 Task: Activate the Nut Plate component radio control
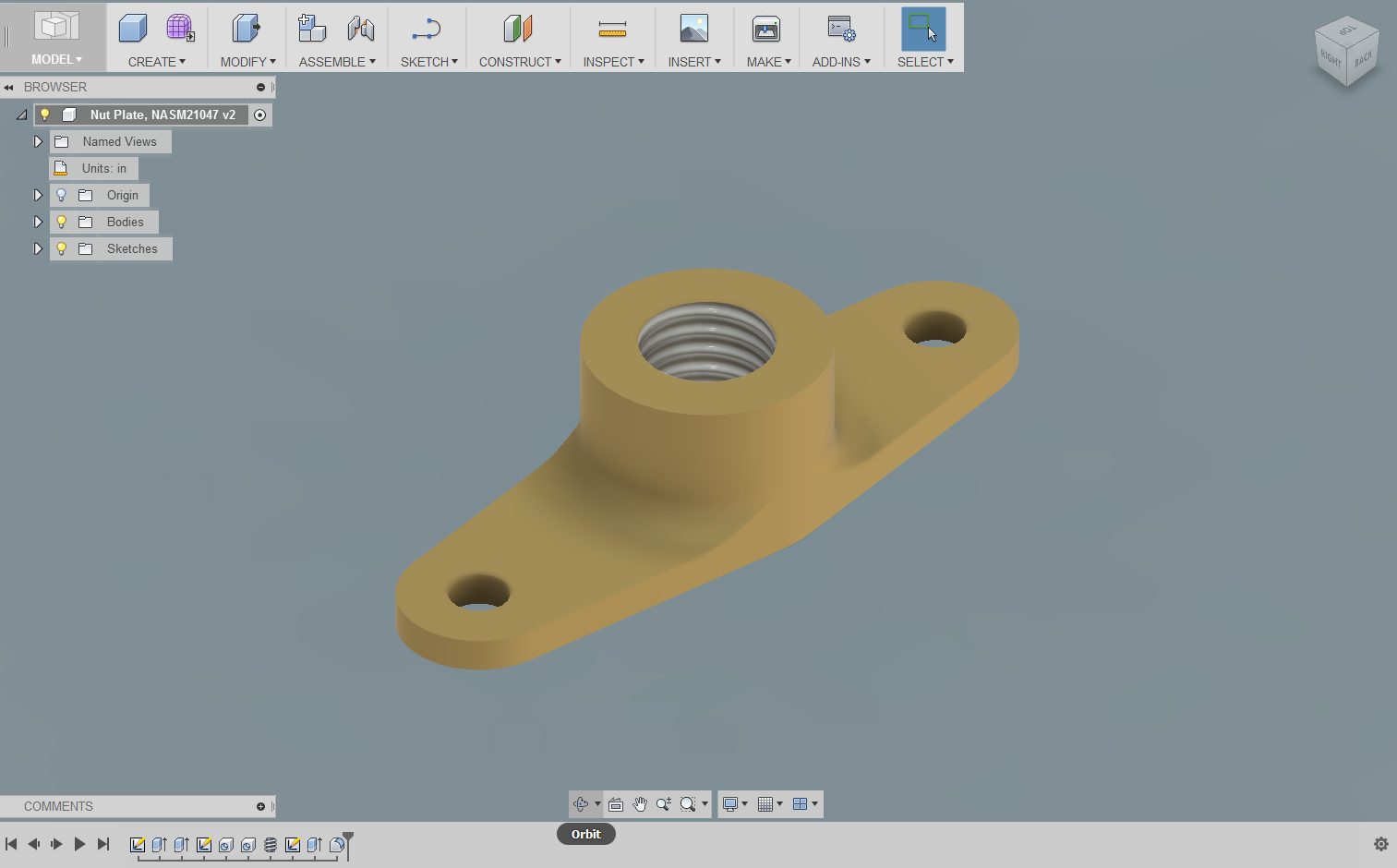(260, 115)
